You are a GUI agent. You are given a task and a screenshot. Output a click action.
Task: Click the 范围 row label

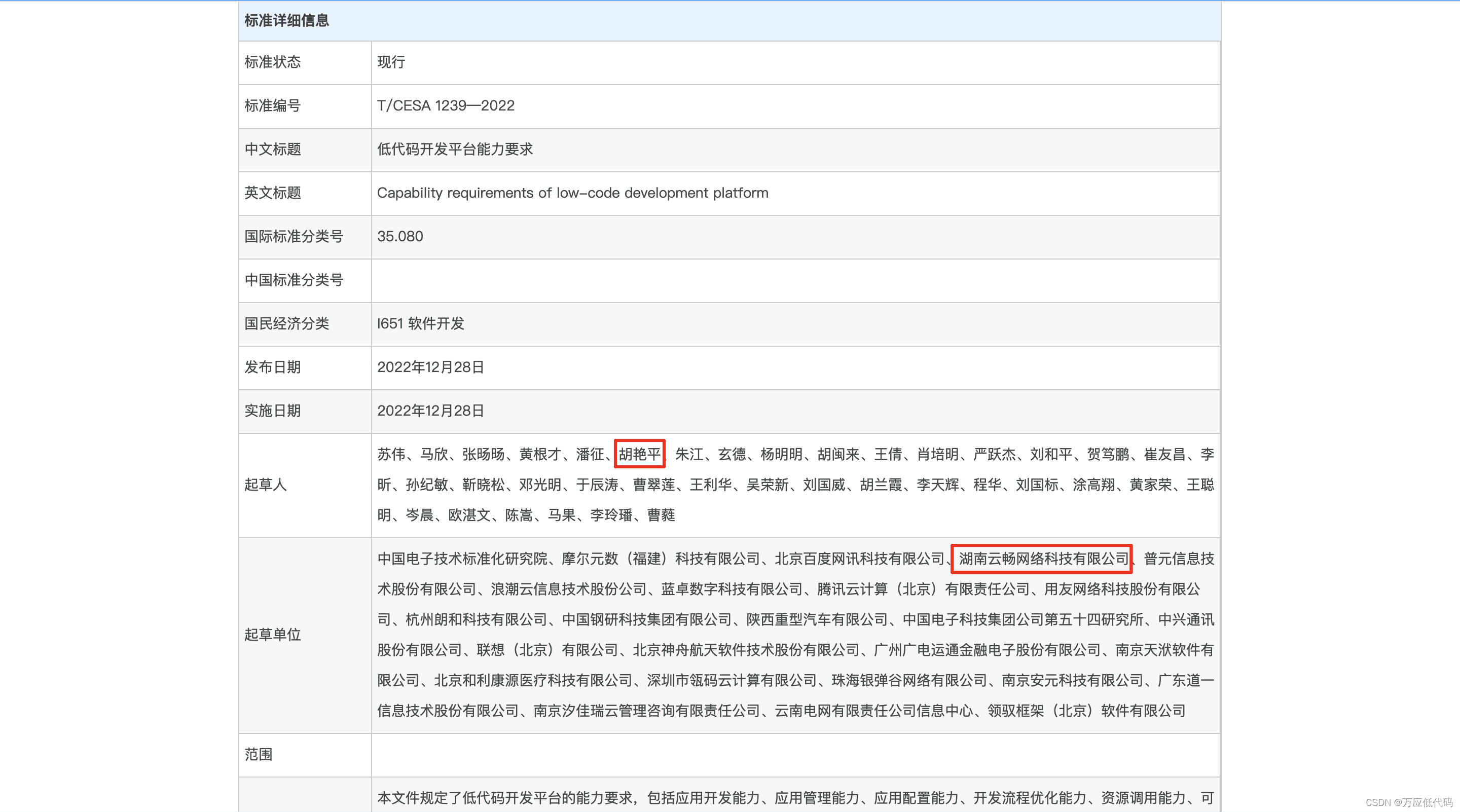pos(259,755)
